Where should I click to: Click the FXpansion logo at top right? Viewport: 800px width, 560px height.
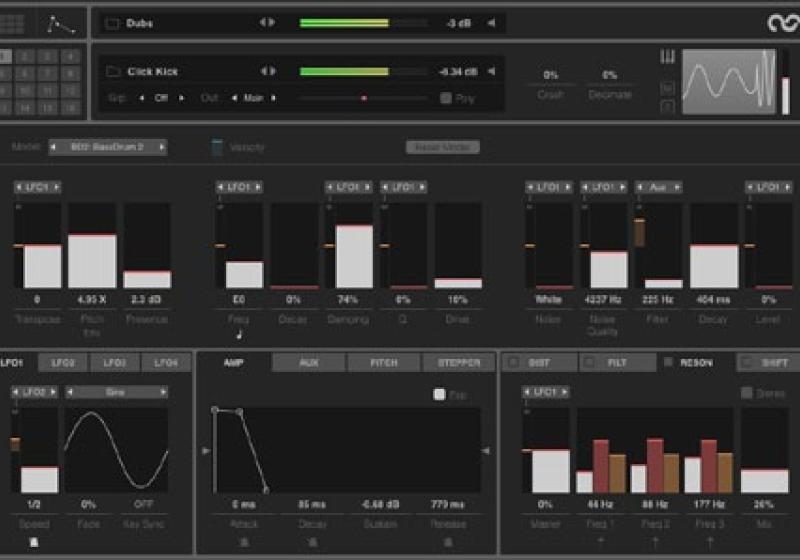pos(784,23)
